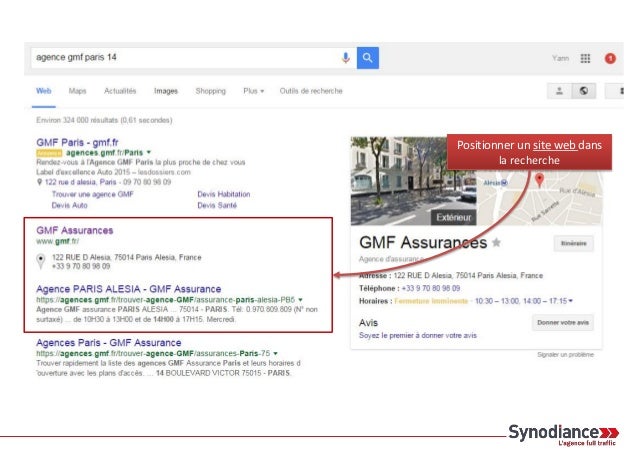Switch to the Actualités tab
Image resolution: width=638 pixels, height=463 pixels.
tap(120, 91)
